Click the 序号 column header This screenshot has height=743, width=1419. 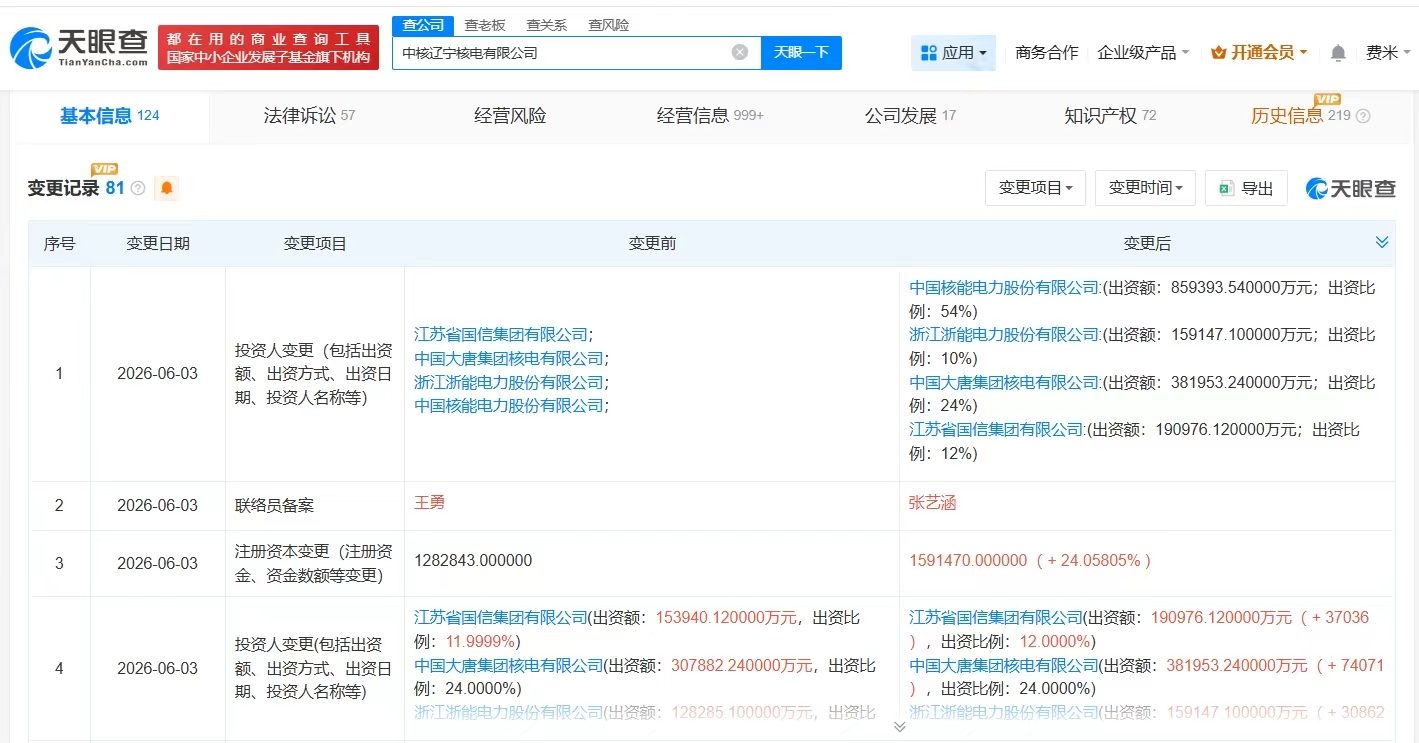coord(59,244)
